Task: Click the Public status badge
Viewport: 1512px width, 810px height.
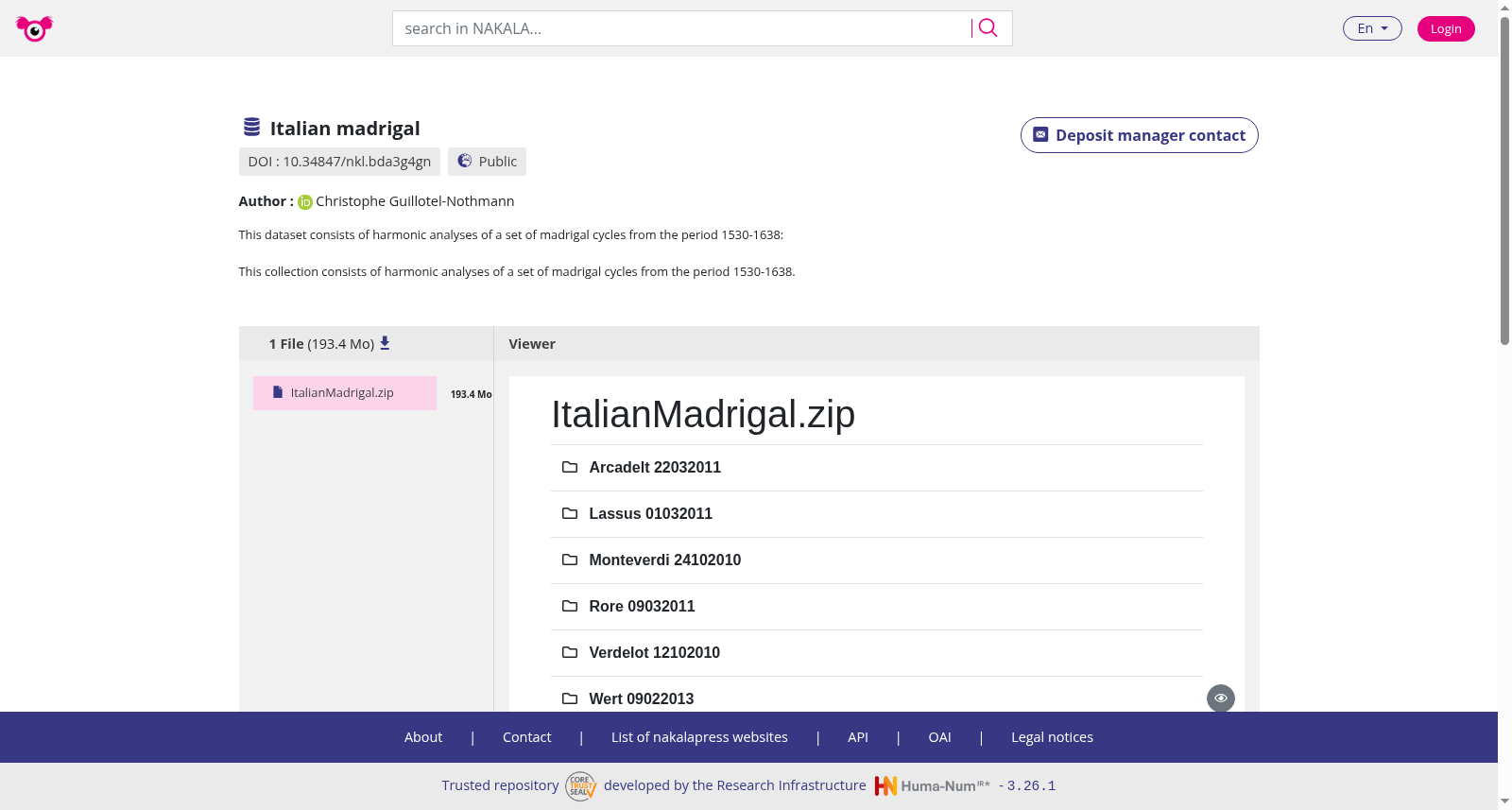Action: [x=487, y=162]
